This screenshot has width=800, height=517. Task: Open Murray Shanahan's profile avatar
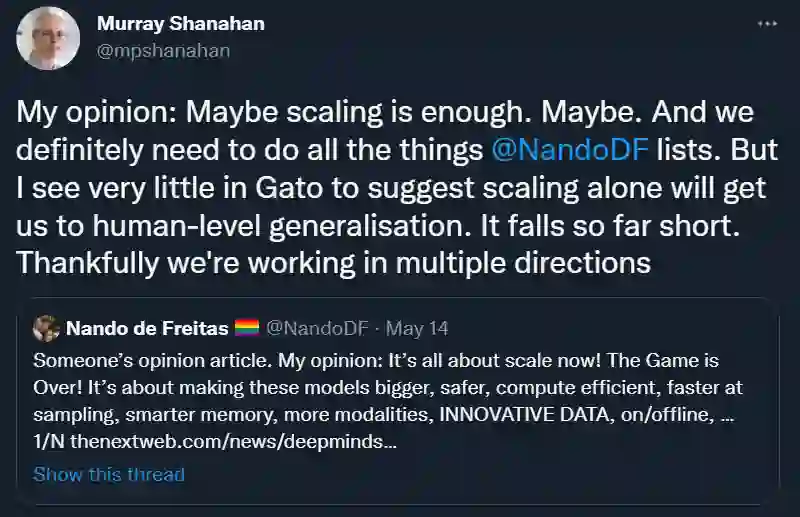(48, 38)
